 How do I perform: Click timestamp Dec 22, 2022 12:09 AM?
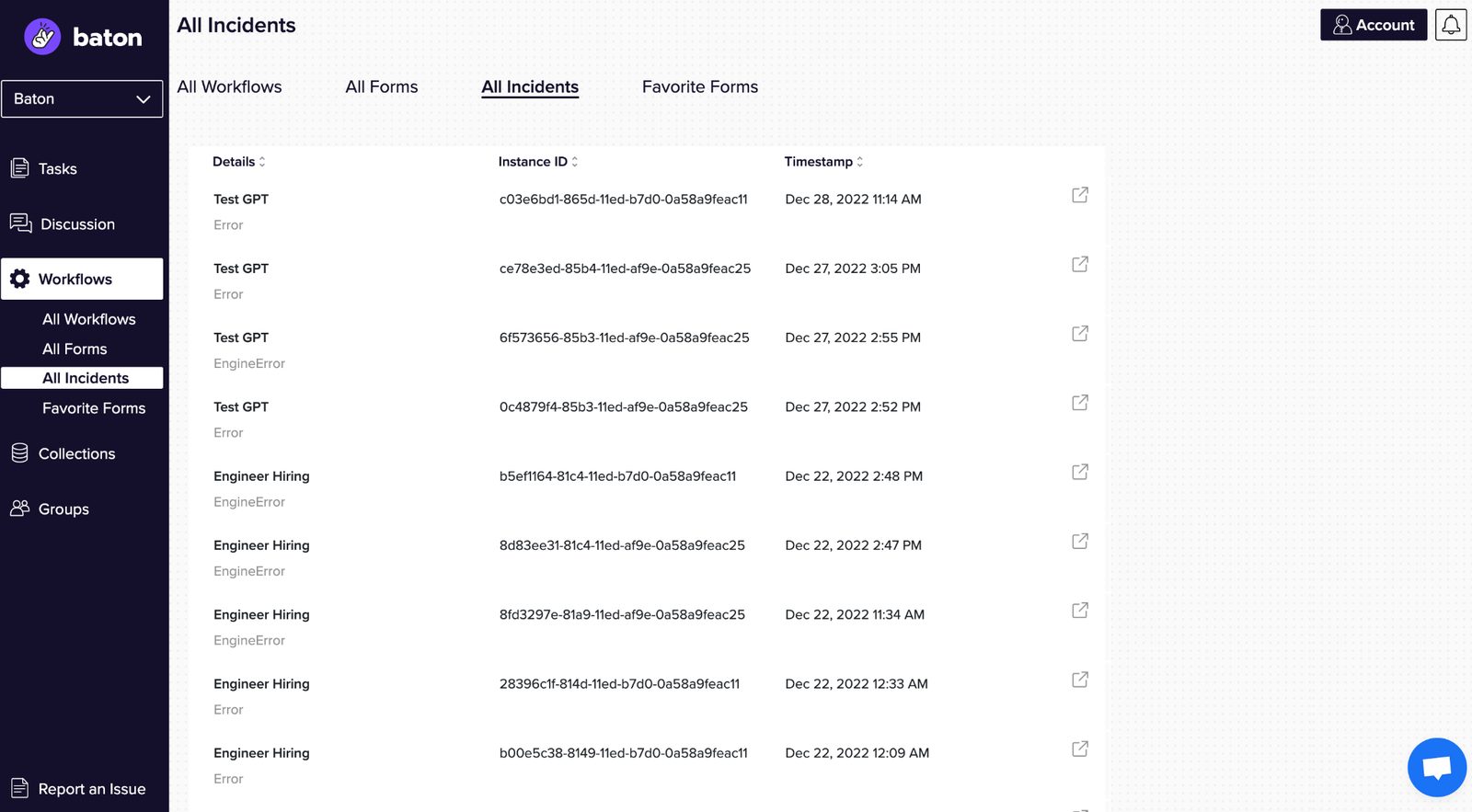click(857, 753)
